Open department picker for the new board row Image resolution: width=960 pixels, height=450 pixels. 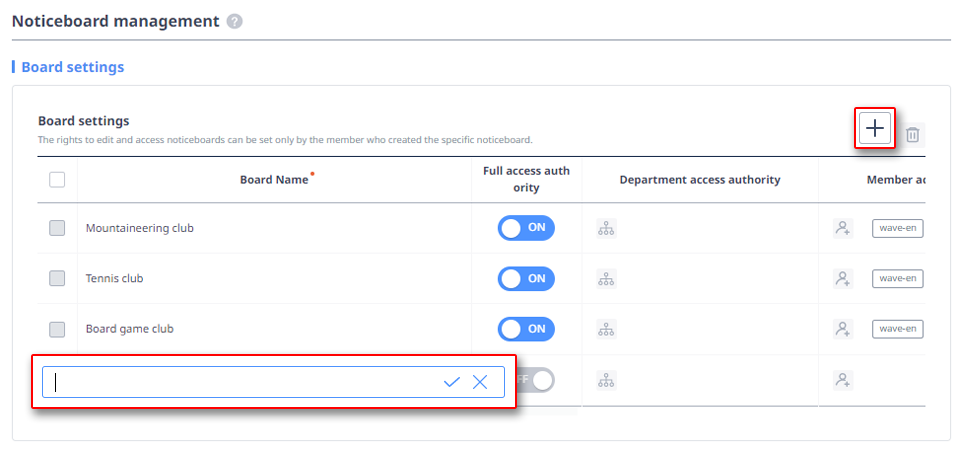606,380
